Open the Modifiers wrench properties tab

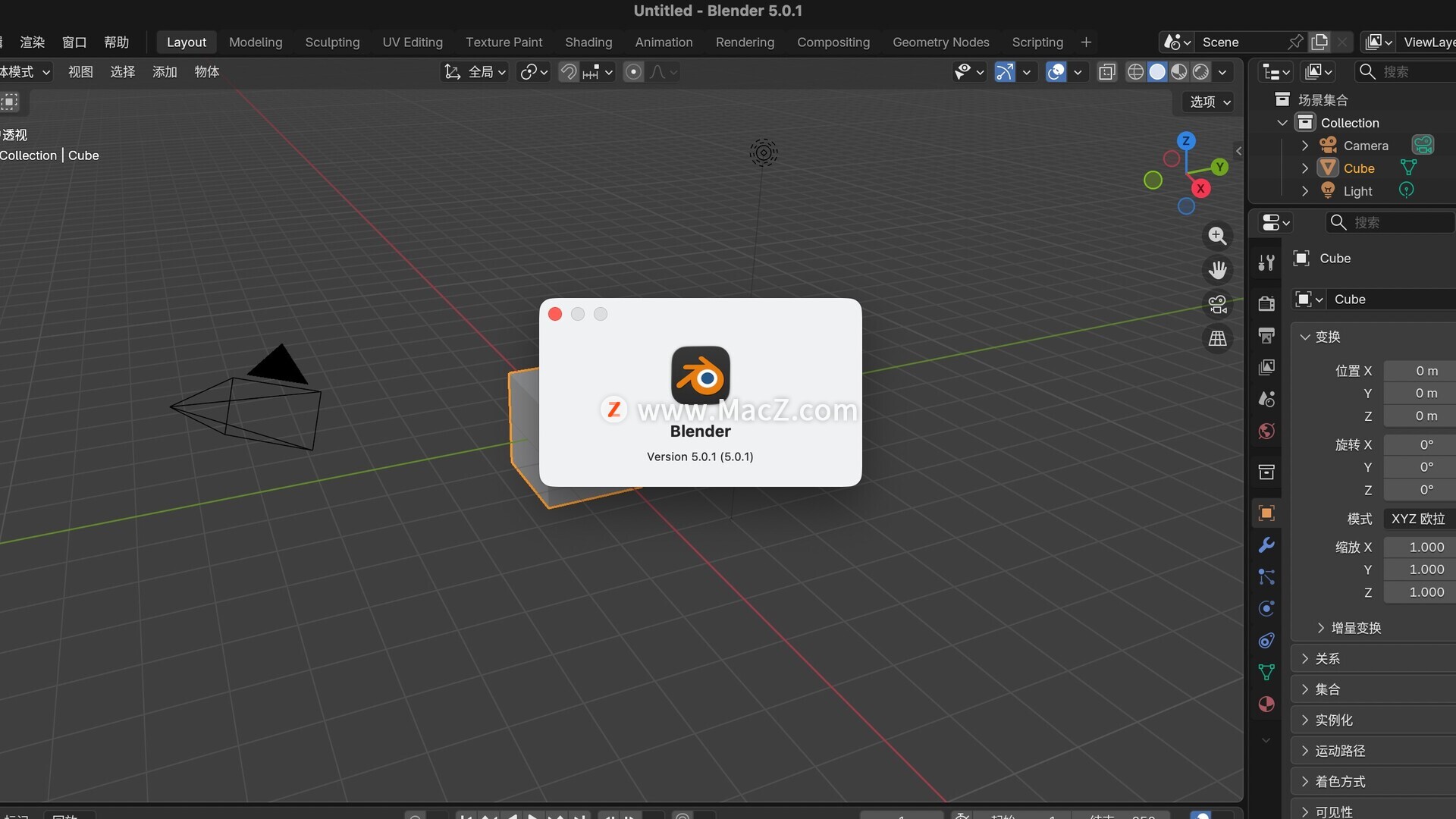point(1266,545)
